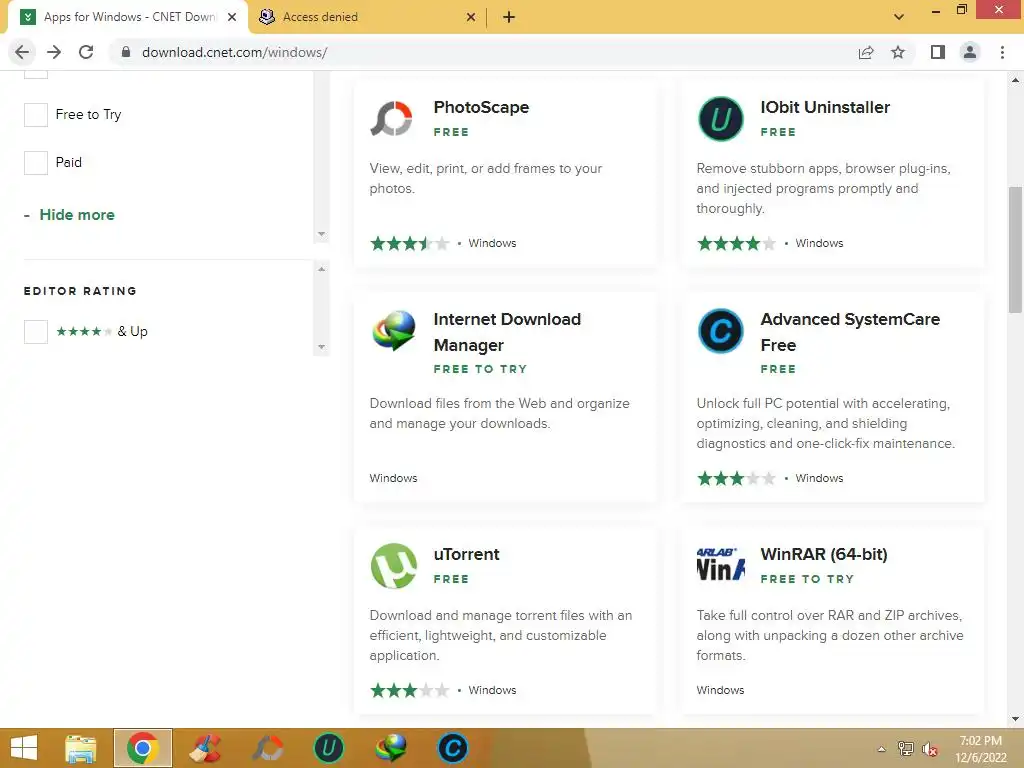Launch Internet Download Manager from taskbar

coord(391,748)
